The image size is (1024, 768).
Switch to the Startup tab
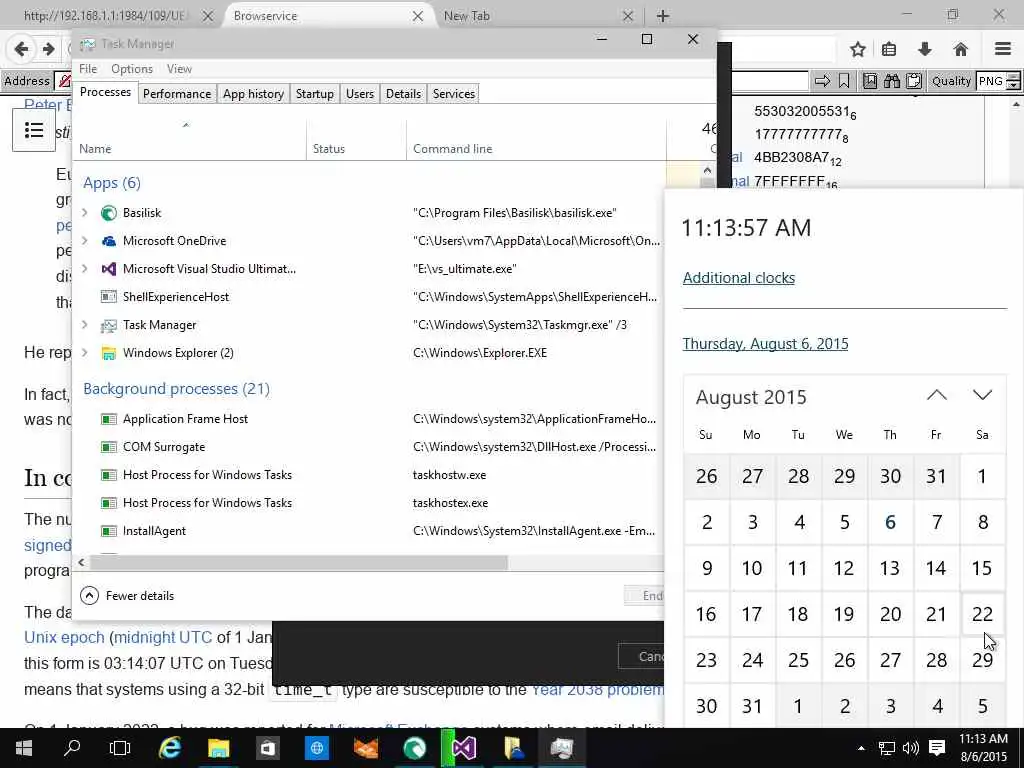tap(315, 93)
